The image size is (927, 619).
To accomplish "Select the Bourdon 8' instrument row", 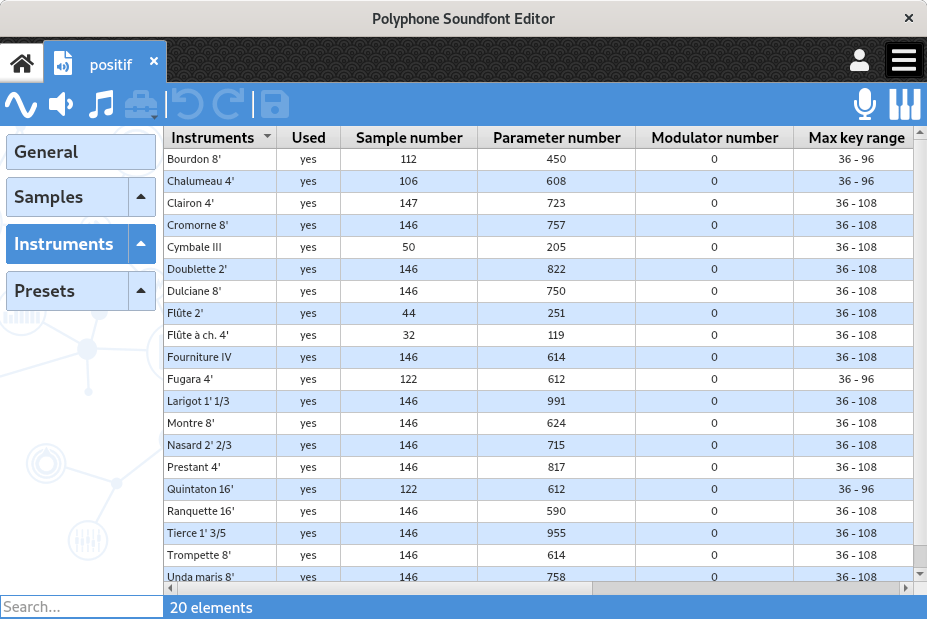I will pyautogui.click(x=539, y=159).
